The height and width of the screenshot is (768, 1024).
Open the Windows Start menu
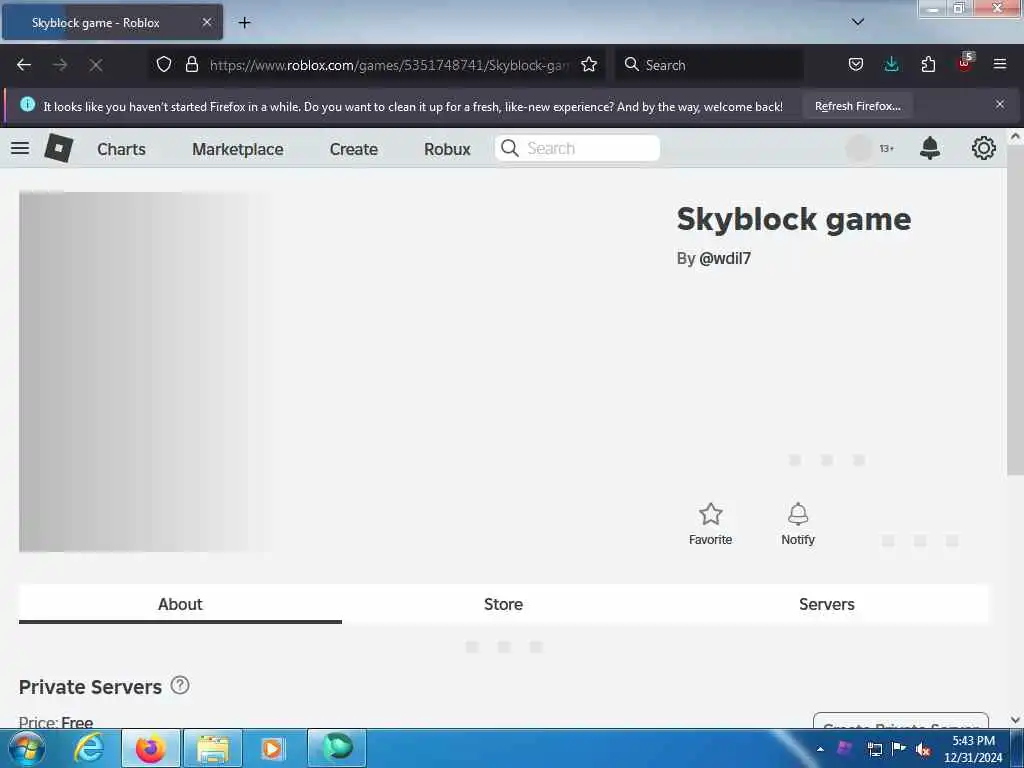[x=26, y=748]
